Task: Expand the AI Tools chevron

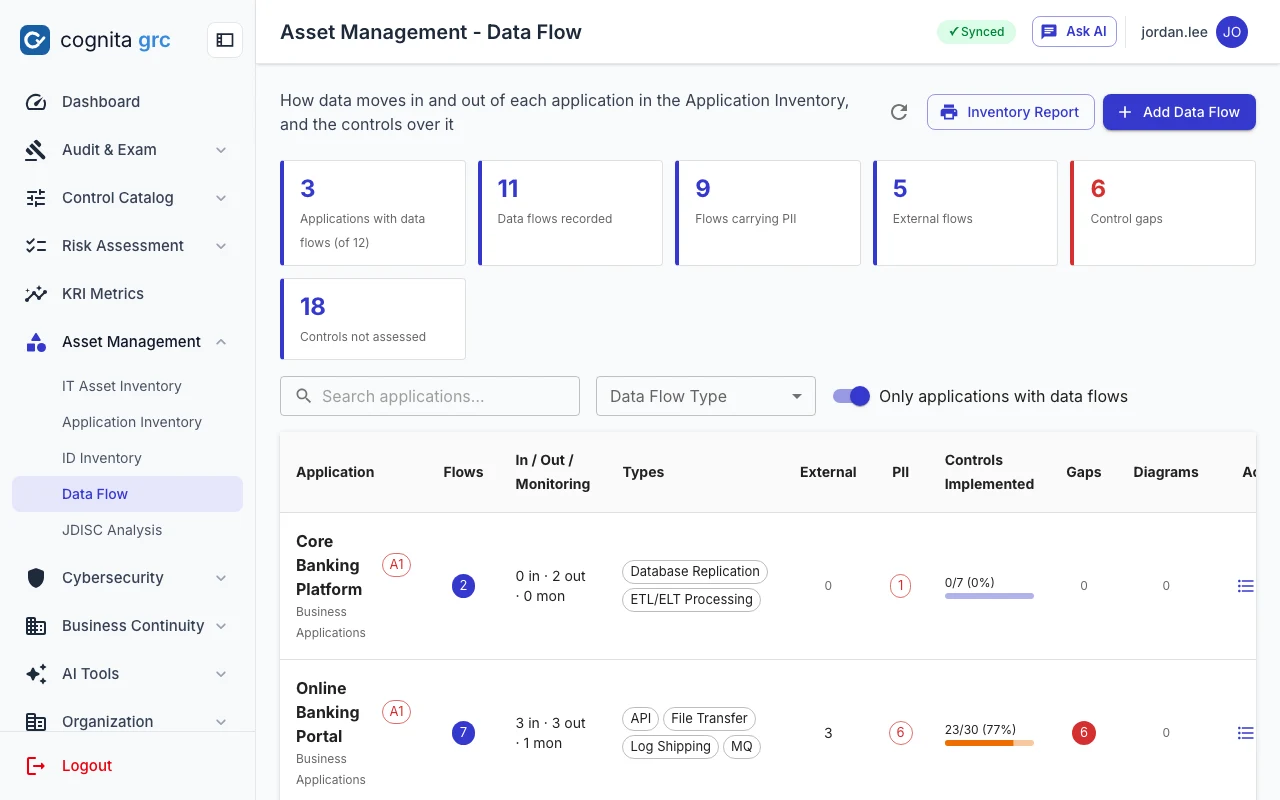Action: click(x=221, y=674)
